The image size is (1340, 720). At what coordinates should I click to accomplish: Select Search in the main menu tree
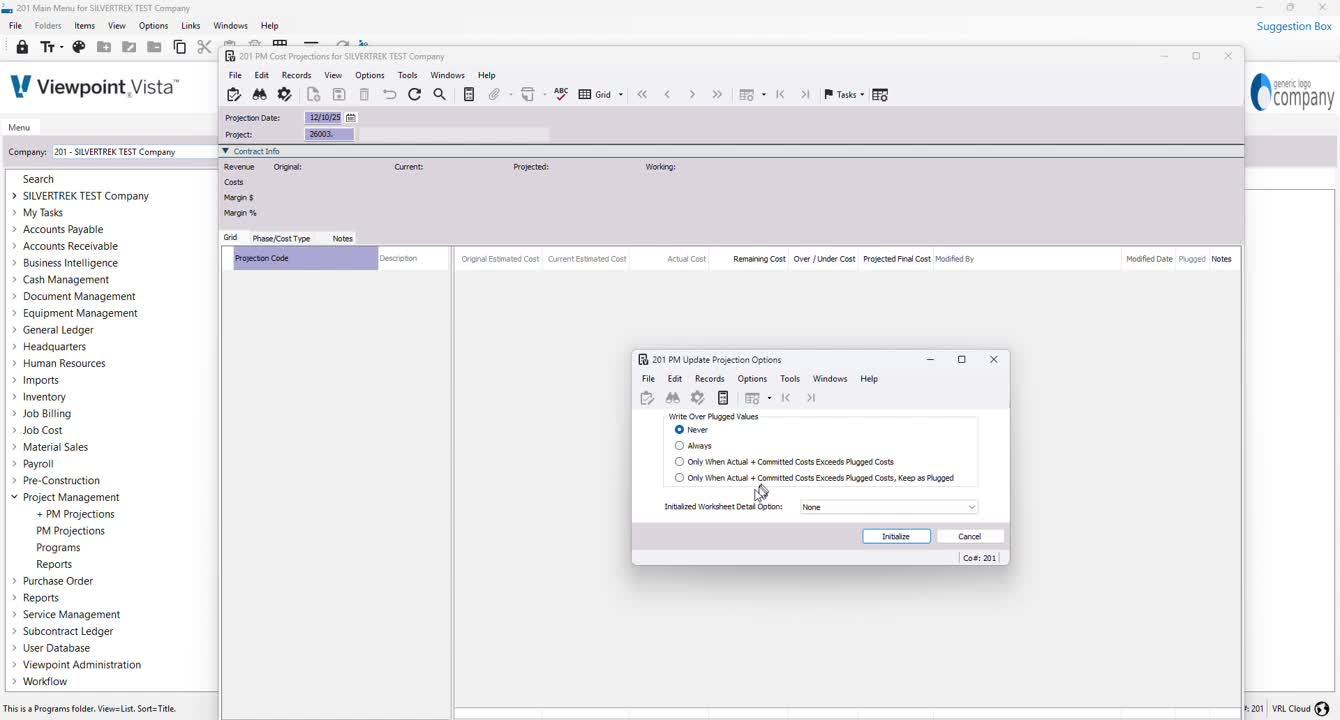coord(38,179)
